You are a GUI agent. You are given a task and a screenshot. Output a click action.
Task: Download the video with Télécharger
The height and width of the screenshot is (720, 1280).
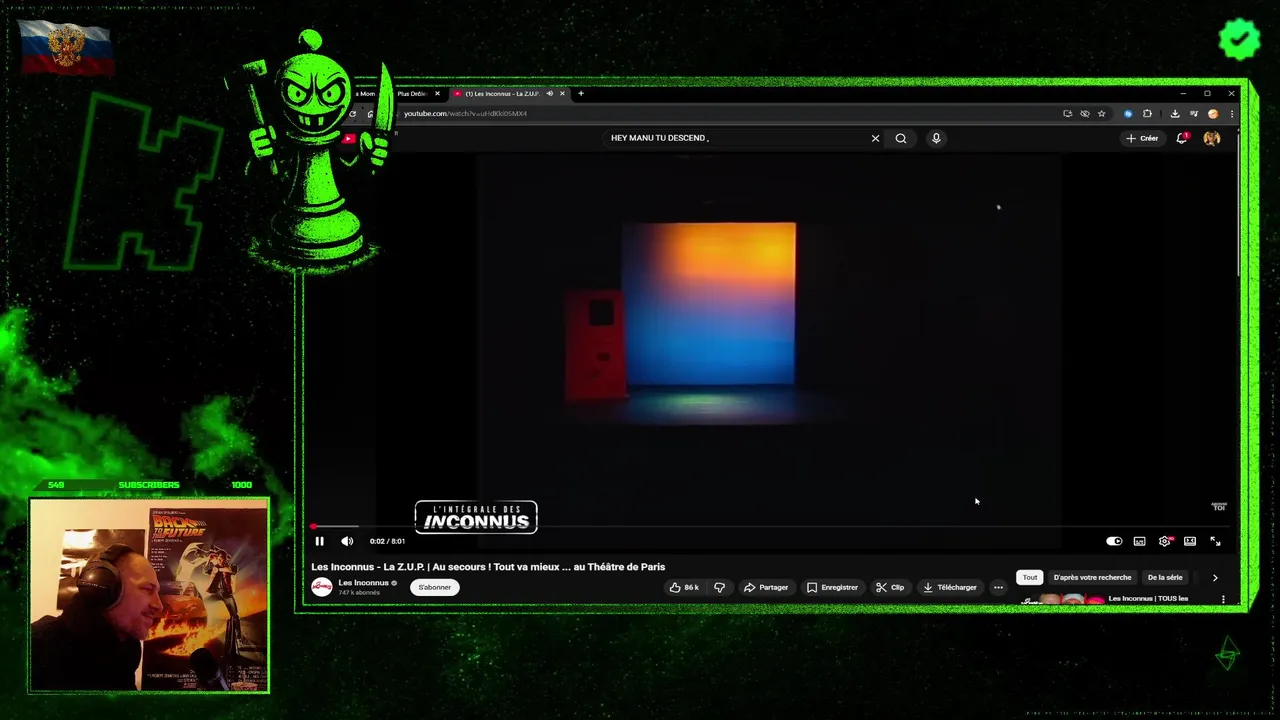point(950,587)
